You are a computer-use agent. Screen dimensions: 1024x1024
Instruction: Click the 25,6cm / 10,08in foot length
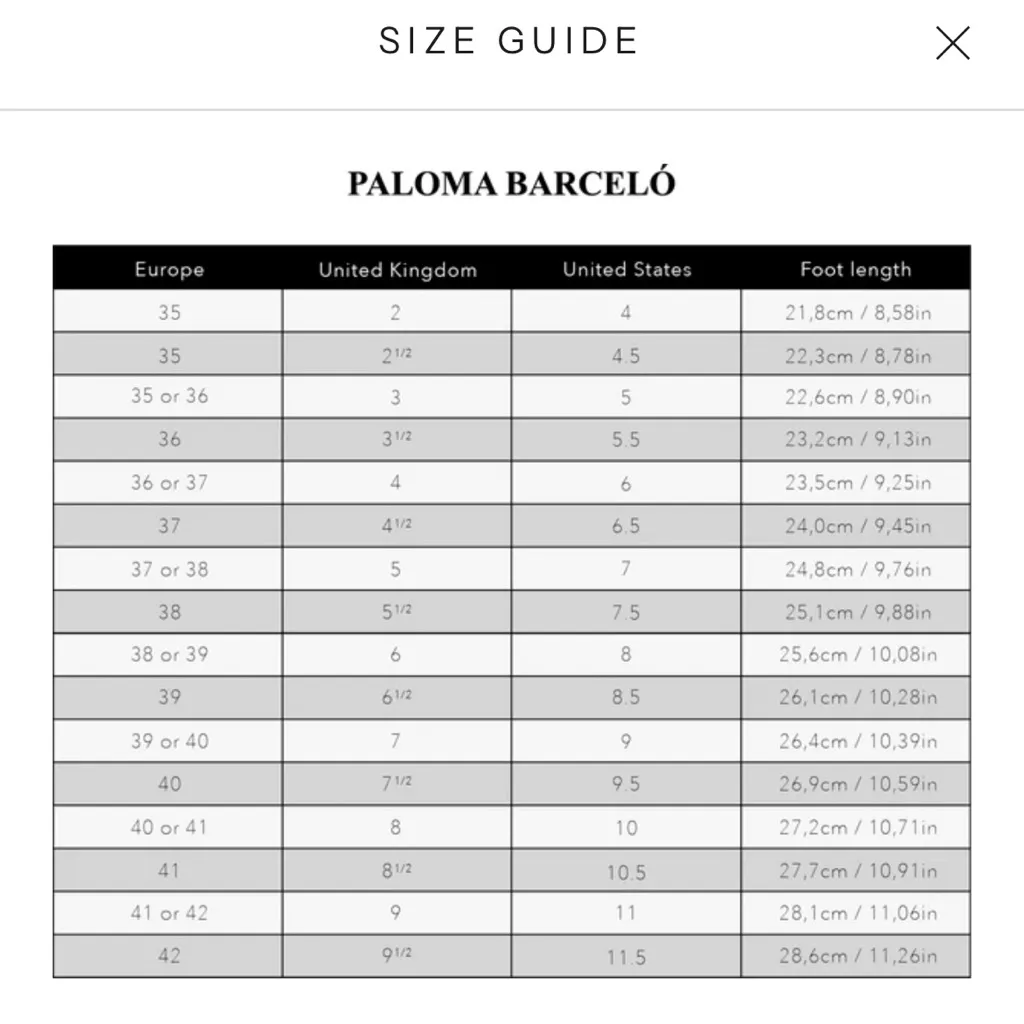tap(857, 655)
